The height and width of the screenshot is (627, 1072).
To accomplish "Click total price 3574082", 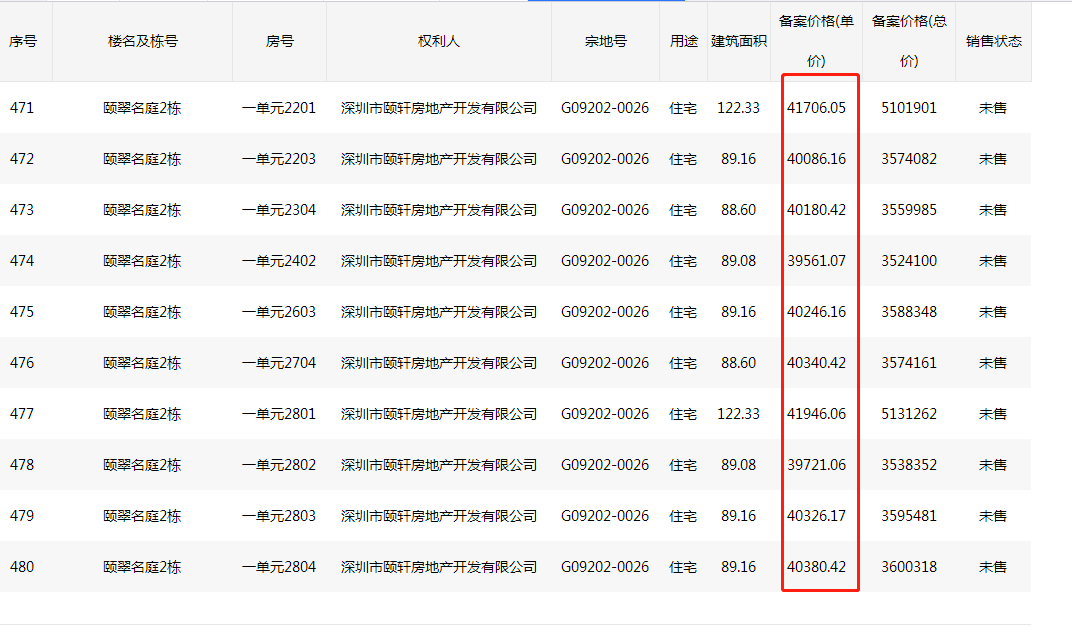I will tap(909, 159).
